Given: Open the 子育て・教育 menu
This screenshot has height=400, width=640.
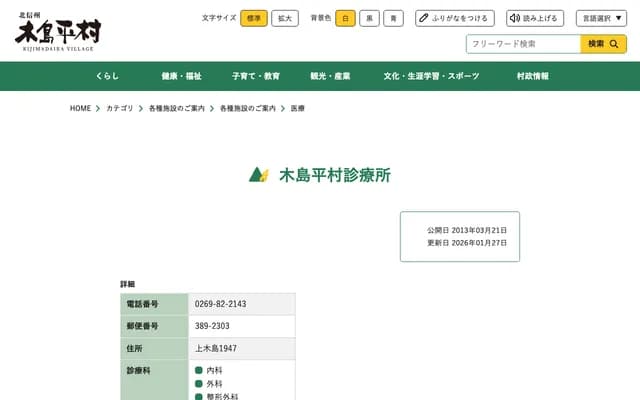Looking at the screenshot, I should coord(255,76).
